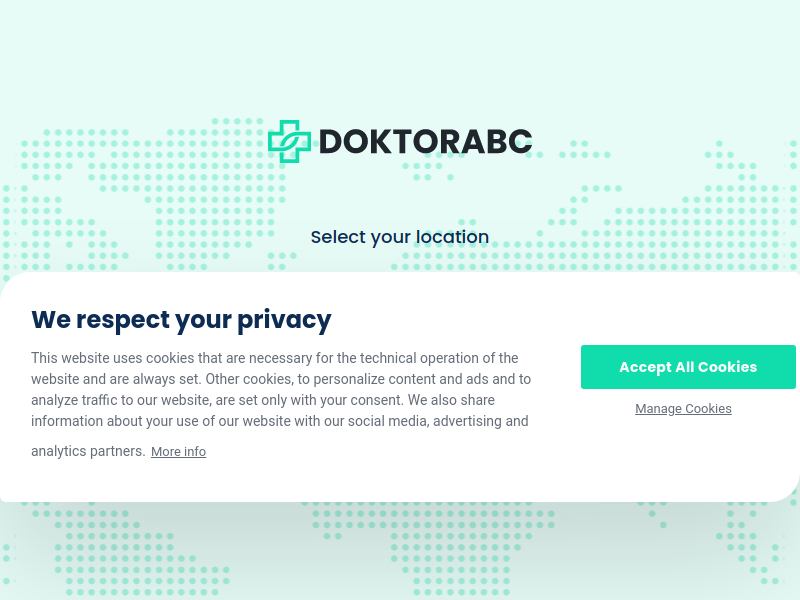Viewport: 800px width, 600px height.
Task: Open the Manage Cookies link
Action: point(683,409)
